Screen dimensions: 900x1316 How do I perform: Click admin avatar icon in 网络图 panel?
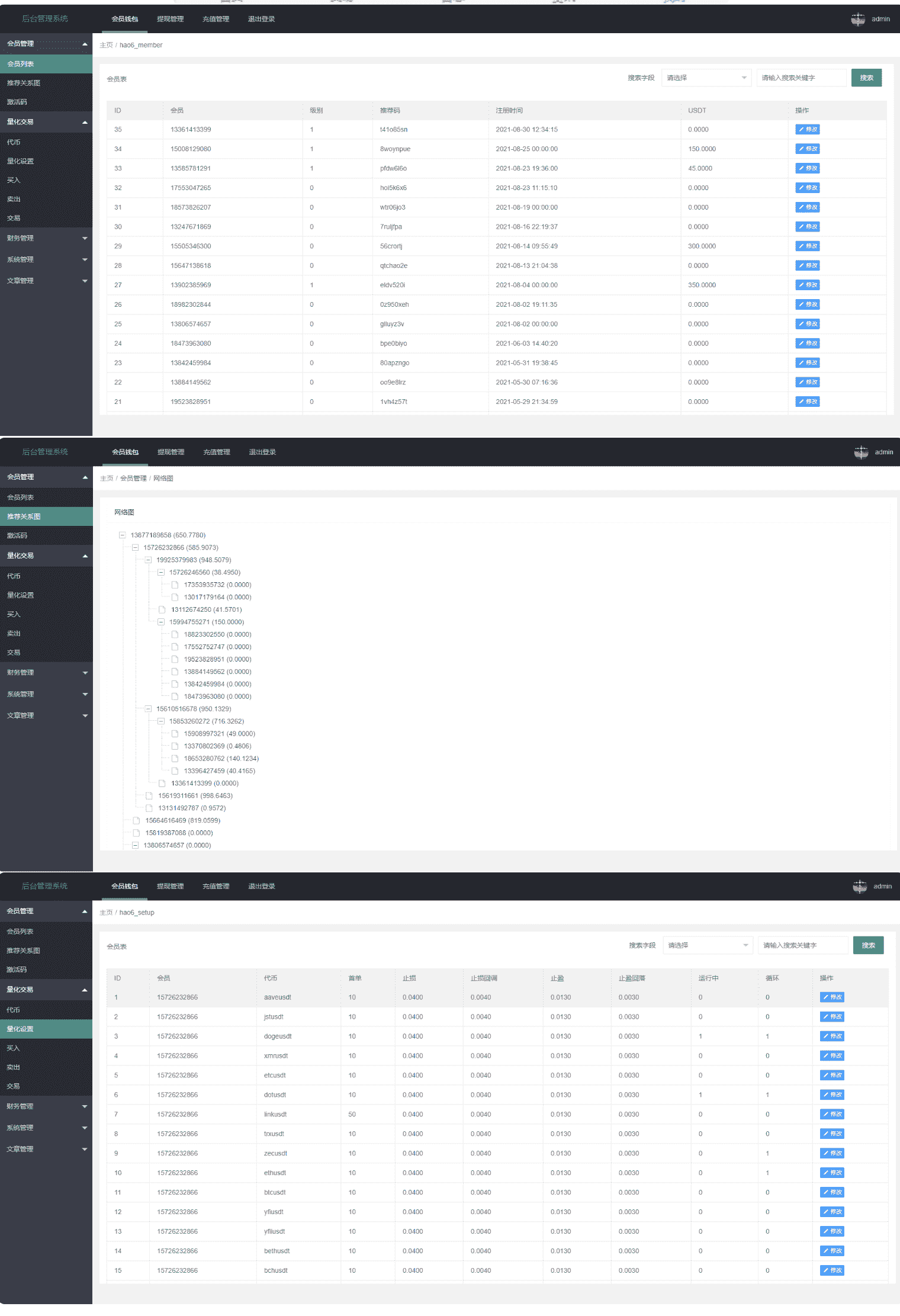tap(861, 452)
